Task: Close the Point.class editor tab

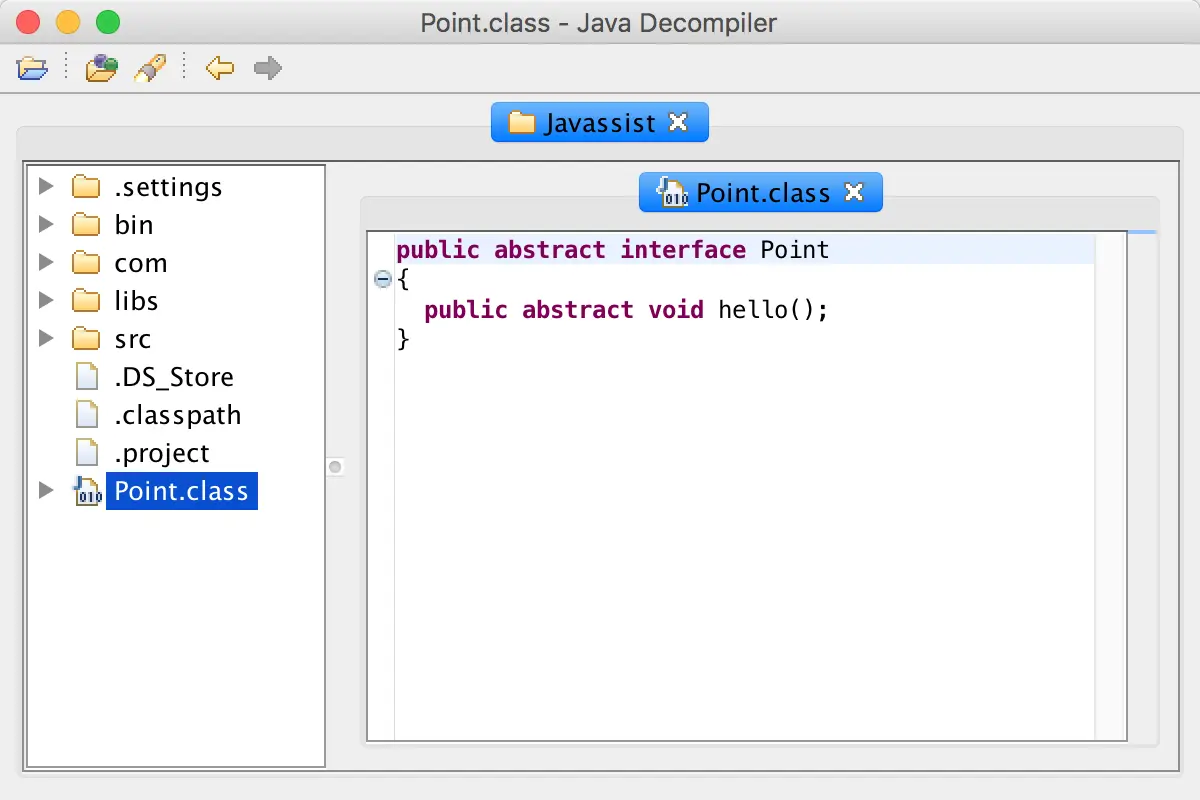Action: [854, 192]
